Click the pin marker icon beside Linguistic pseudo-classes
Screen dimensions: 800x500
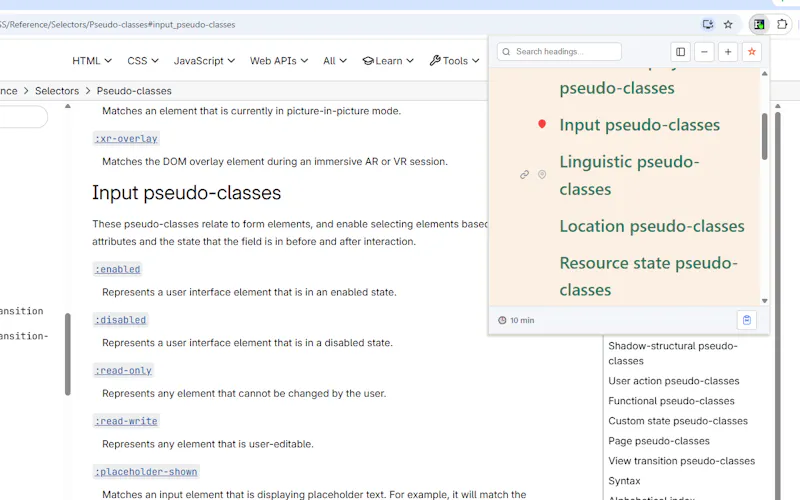tap(542, 175)
